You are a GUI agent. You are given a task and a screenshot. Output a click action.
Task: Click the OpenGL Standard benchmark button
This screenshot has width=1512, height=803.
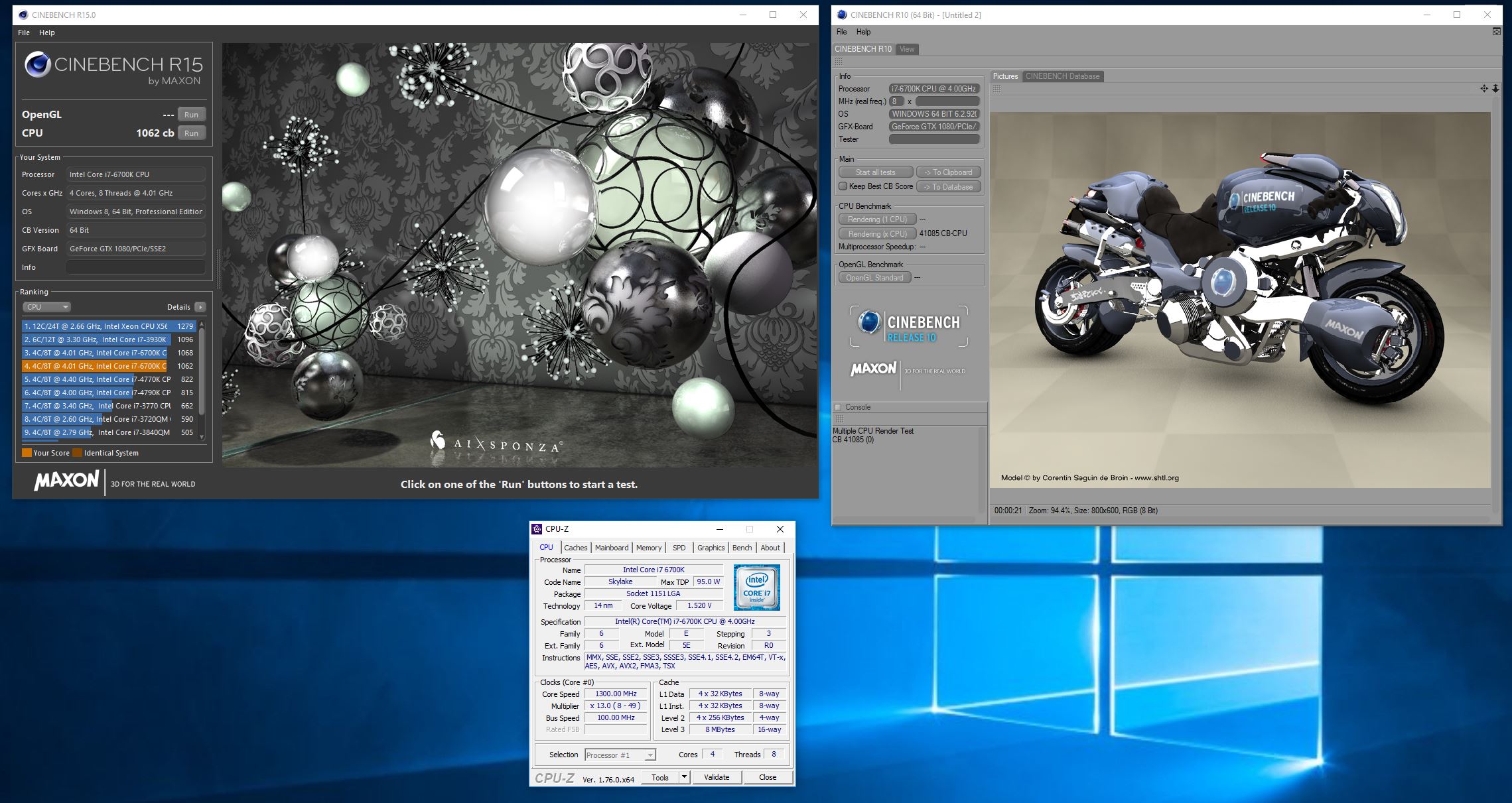click(x=874, y=278)
